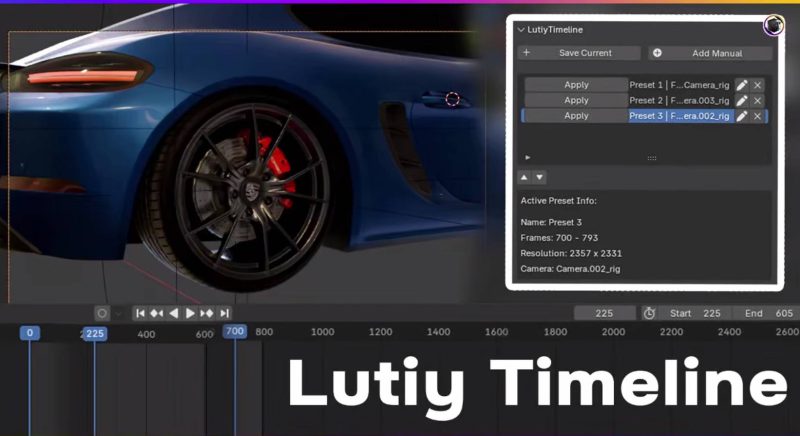
Task: Apply Preset 2
Action: 576,100
